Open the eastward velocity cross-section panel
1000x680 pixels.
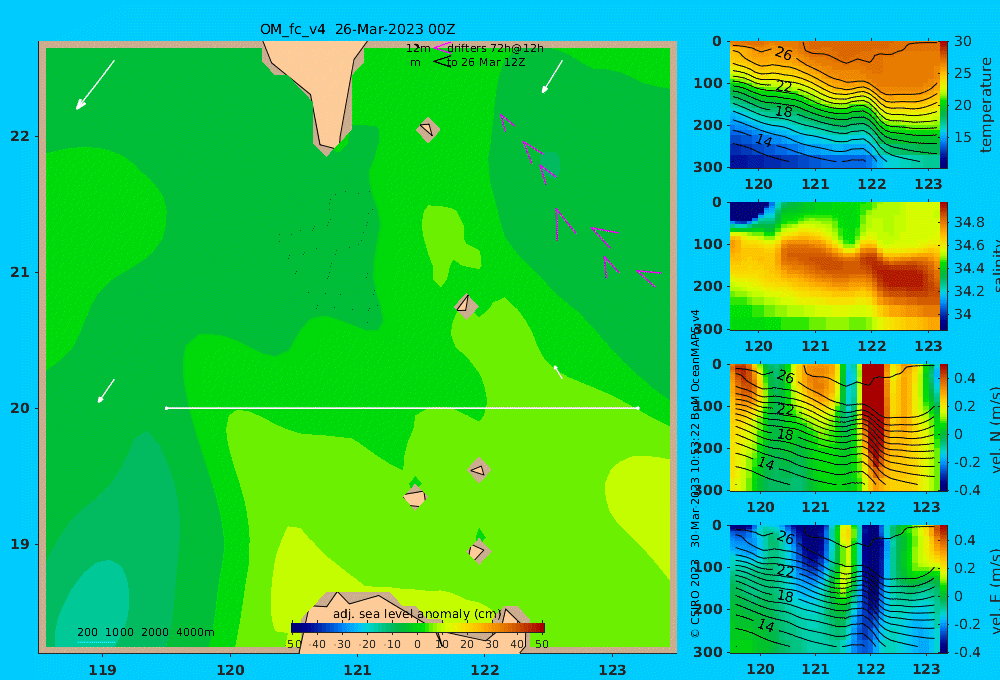(834, 589)
